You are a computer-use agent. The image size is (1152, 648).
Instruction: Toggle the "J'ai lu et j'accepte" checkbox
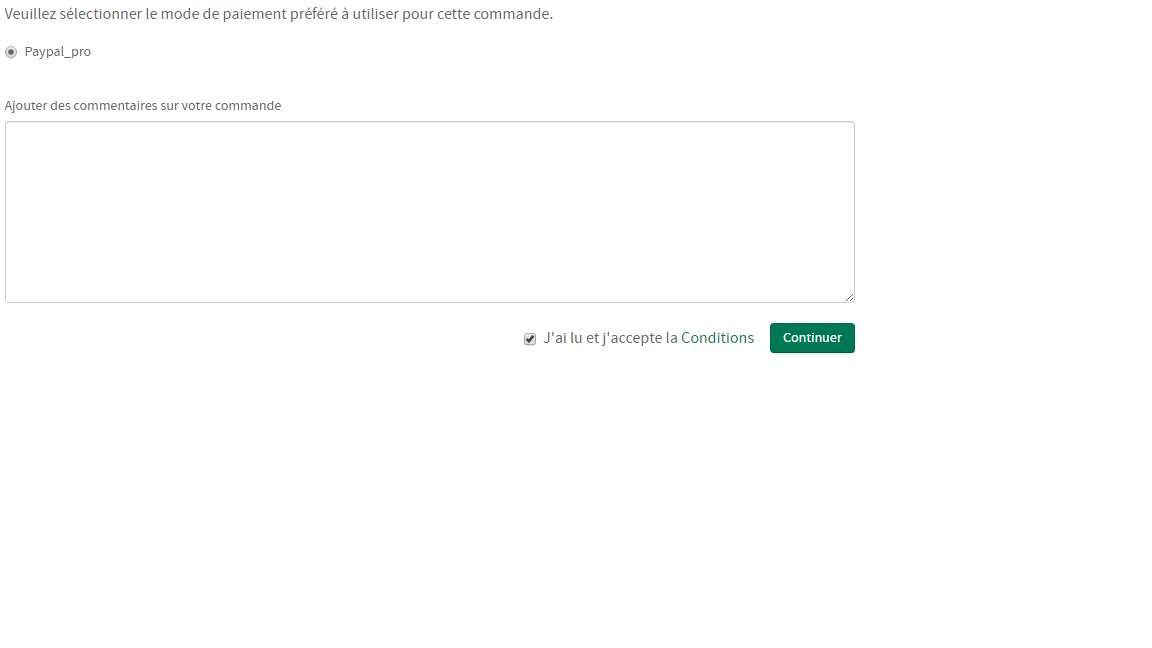pyautogui.click(x=530, y=339)
